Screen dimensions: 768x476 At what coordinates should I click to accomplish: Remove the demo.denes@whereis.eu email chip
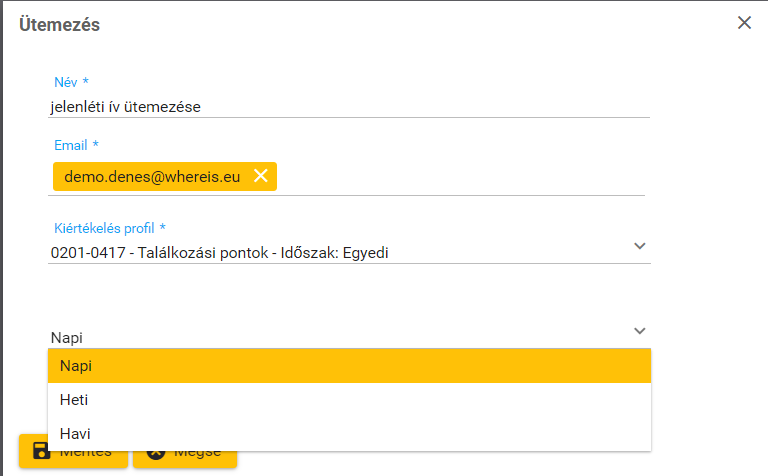(x=261, y=176)
